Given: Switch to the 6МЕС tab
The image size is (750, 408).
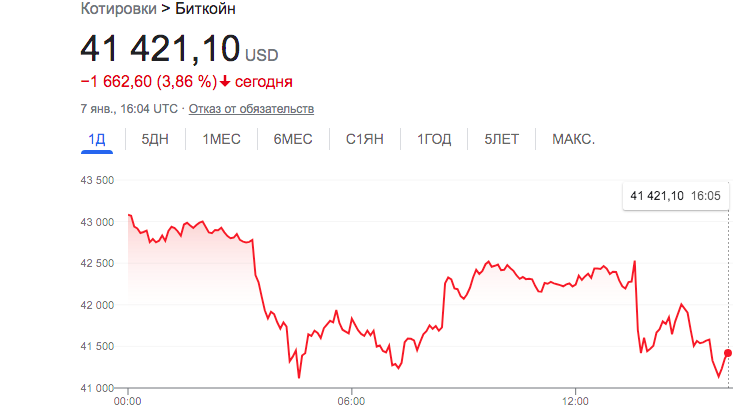Looking at the screenshot, I should point(293,139).
